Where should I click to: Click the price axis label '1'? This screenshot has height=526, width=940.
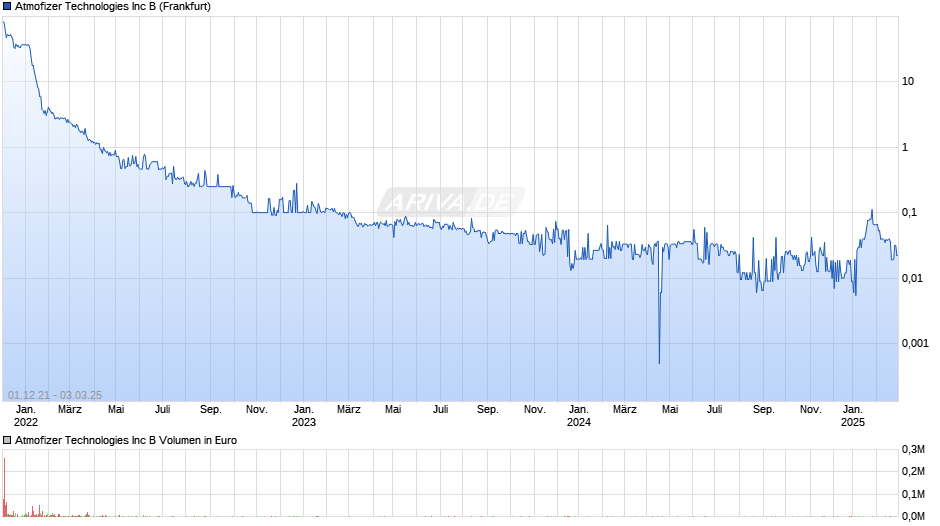point(905,148)
